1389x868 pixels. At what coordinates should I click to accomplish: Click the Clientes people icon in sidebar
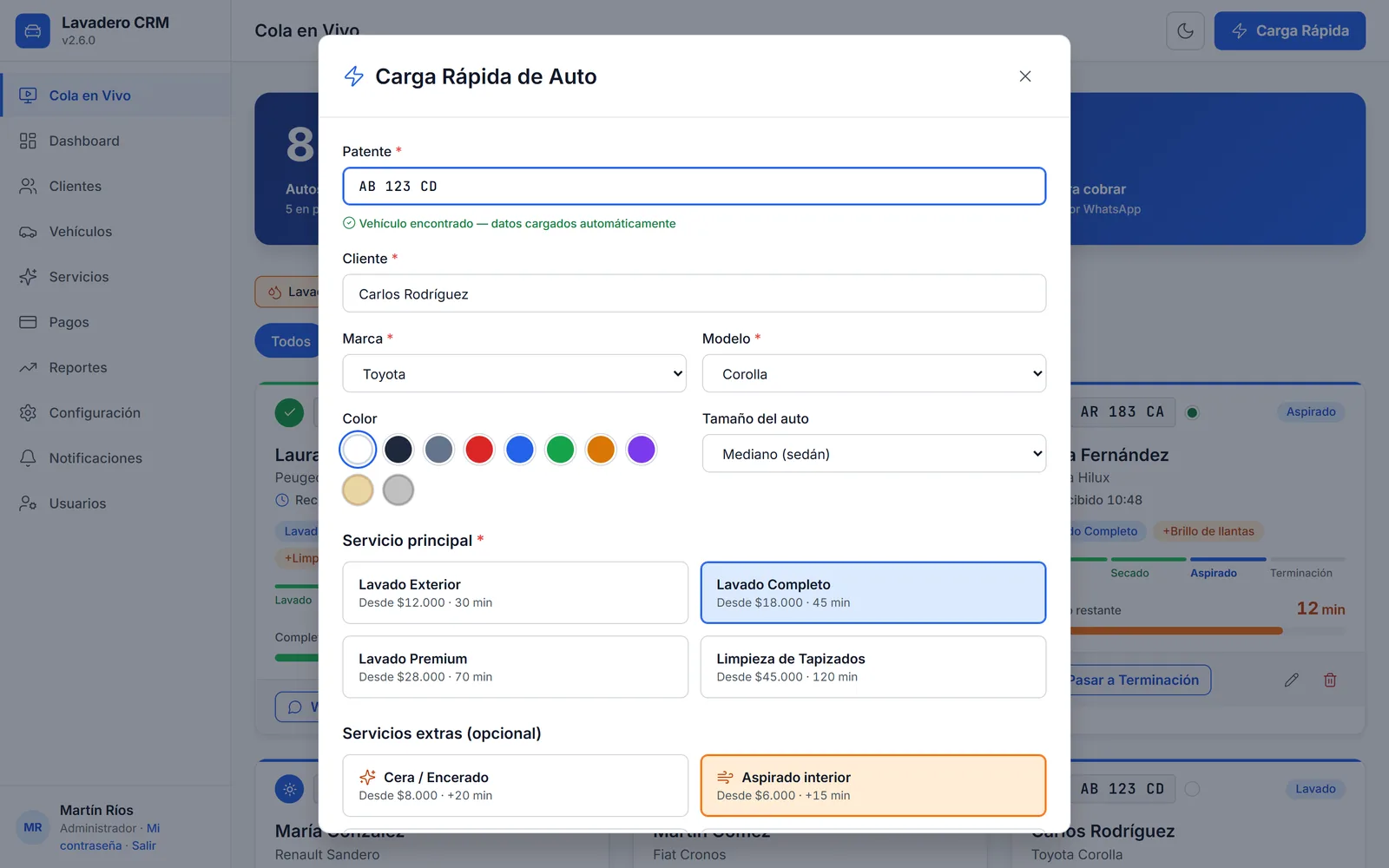pyautogui.click(x=28, y=186)
